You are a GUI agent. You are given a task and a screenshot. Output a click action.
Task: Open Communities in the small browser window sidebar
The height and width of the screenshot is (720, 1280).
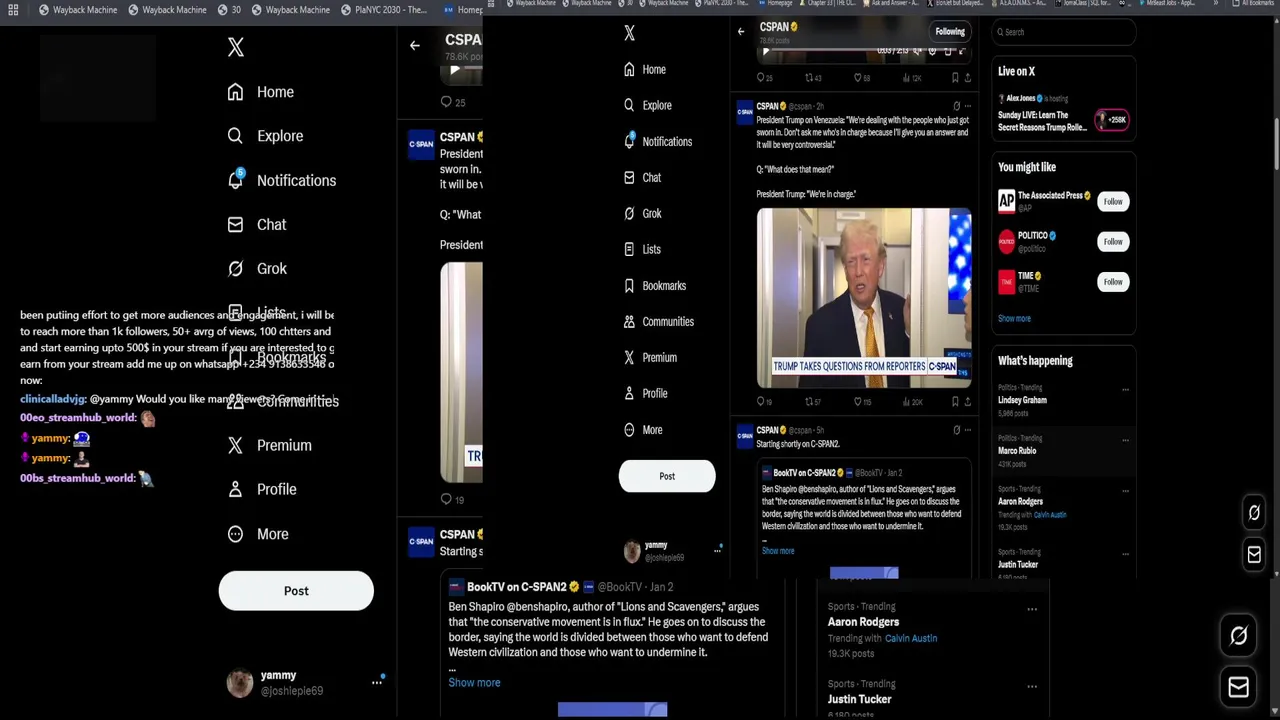[658, 321]
